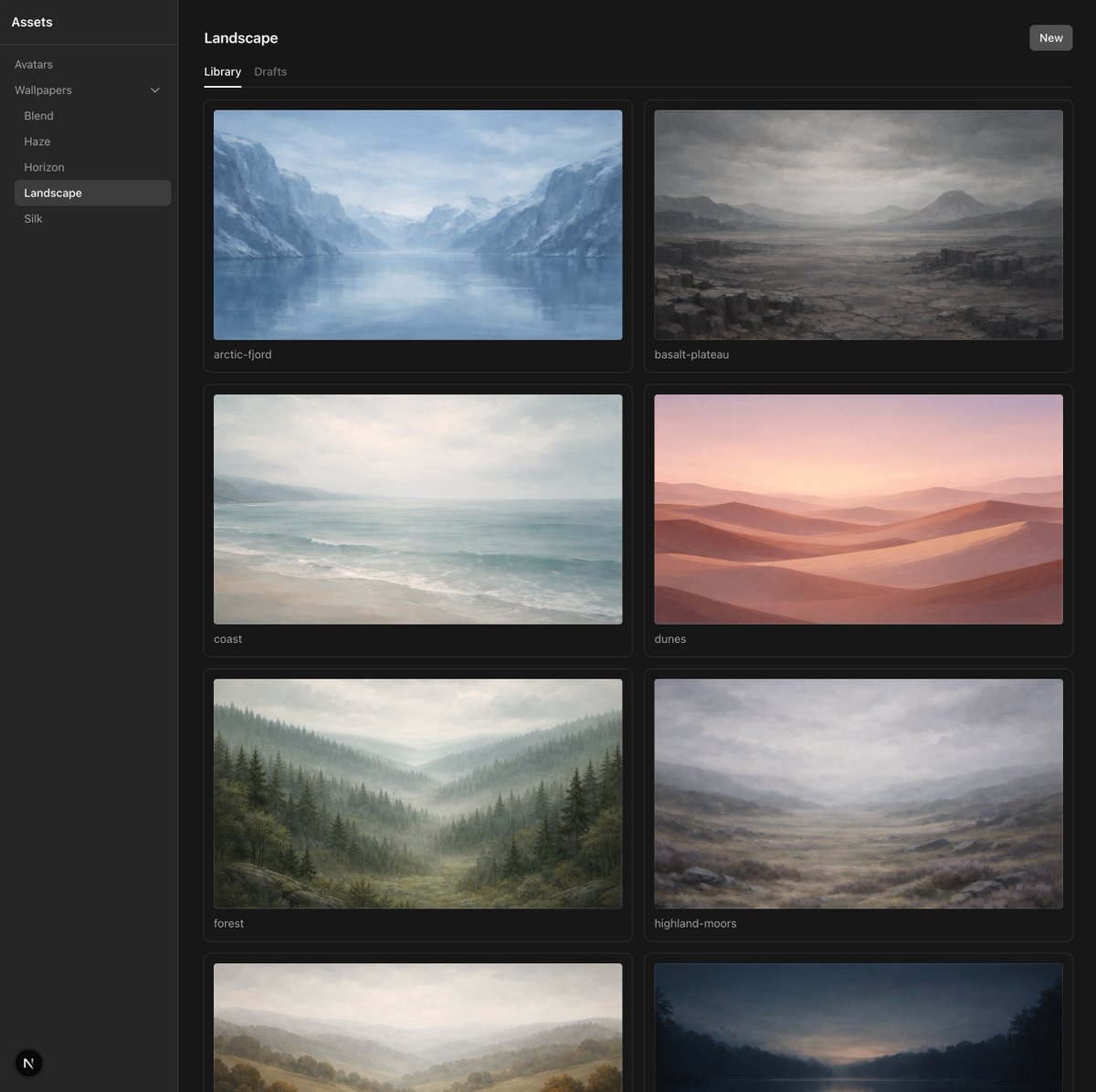Click the coast caption text
The image size is (1096, 1092).
227,639
